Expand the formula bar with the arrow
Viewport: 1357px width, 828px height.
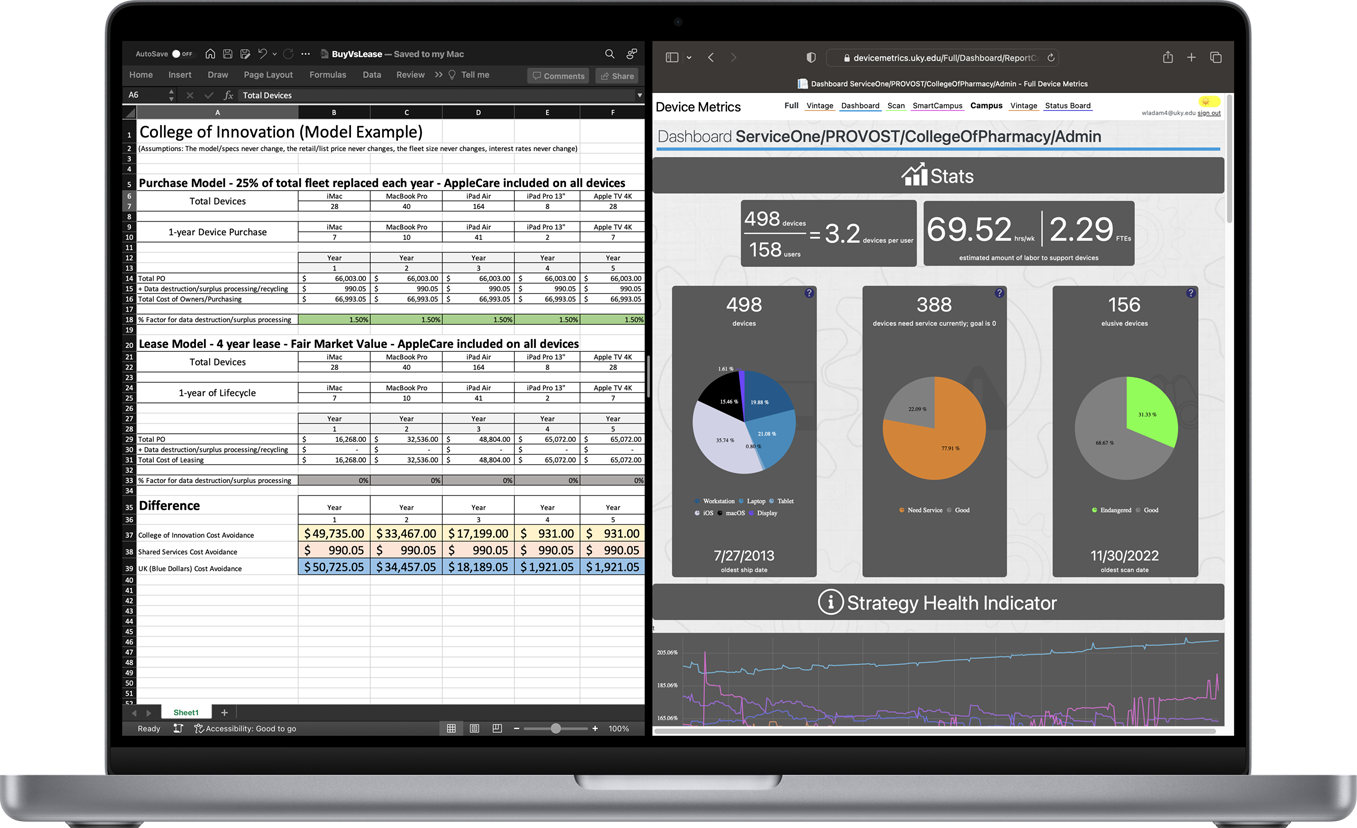[x=639, y=95]
